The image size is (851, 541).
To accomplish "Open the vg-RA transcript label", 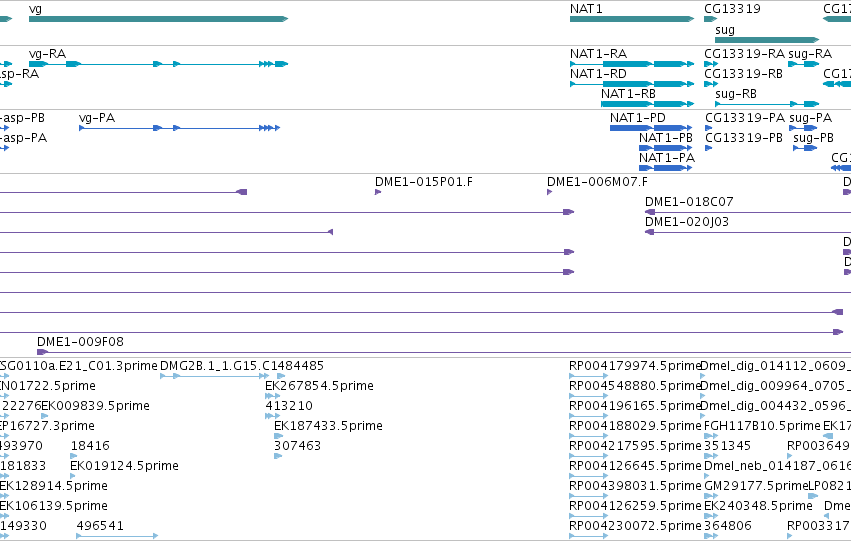I will (47, 54).
